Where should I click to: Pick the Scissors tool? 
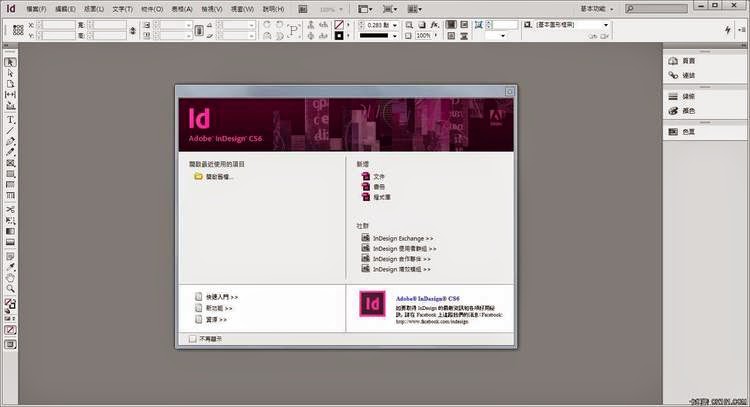pyautogui.click(x=10, y=209)
